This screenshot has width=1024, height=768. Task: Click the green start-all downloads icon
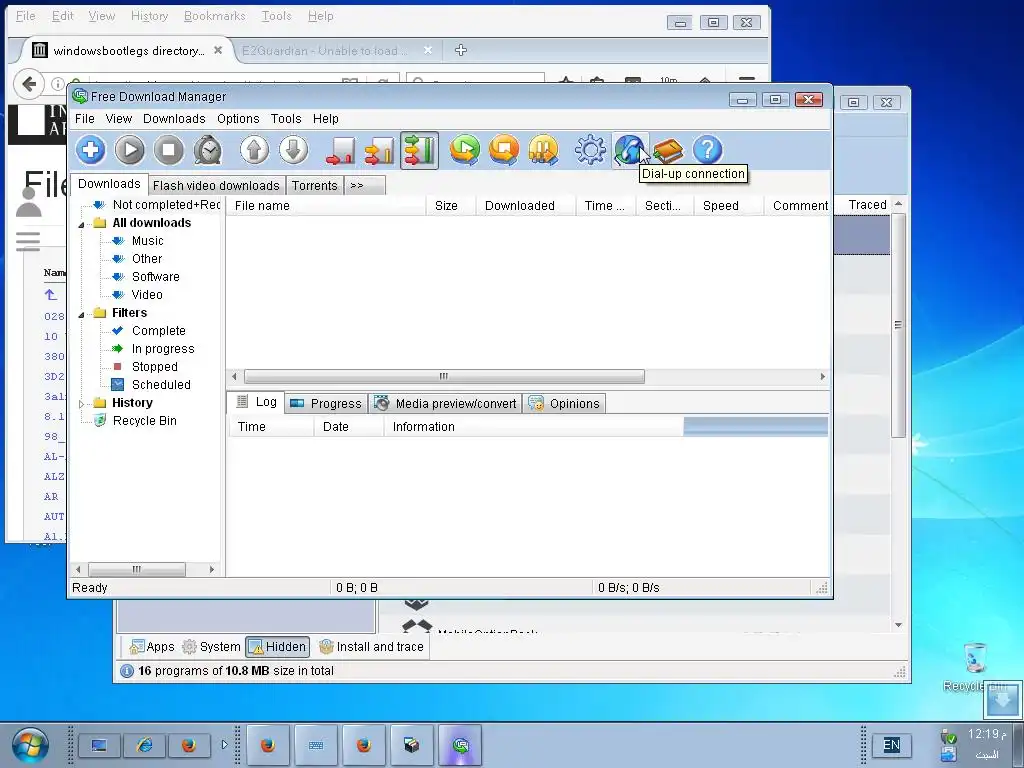click(x=465, y=150)
